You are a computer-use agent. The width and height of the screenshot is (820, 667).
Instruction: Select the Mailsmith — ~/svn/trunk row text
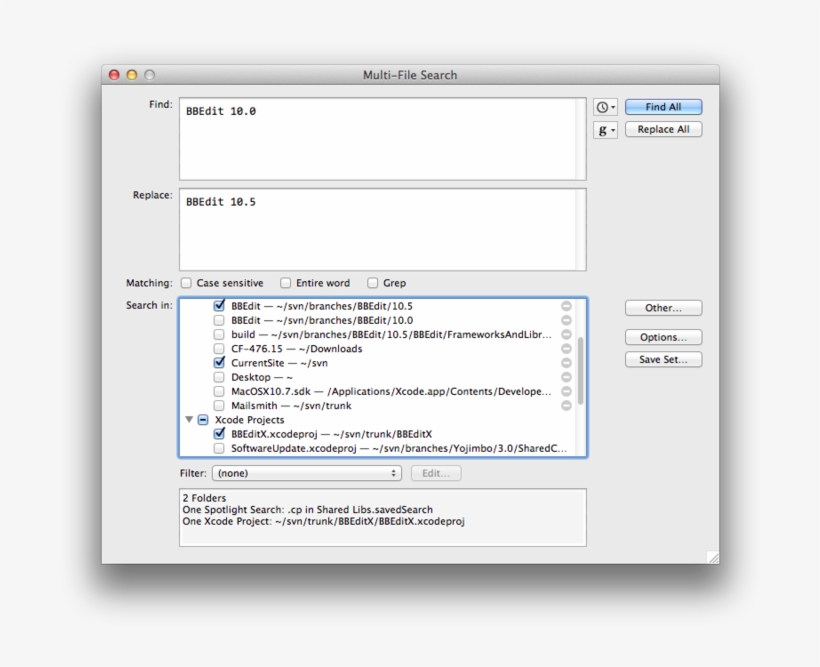coord(291,405)
